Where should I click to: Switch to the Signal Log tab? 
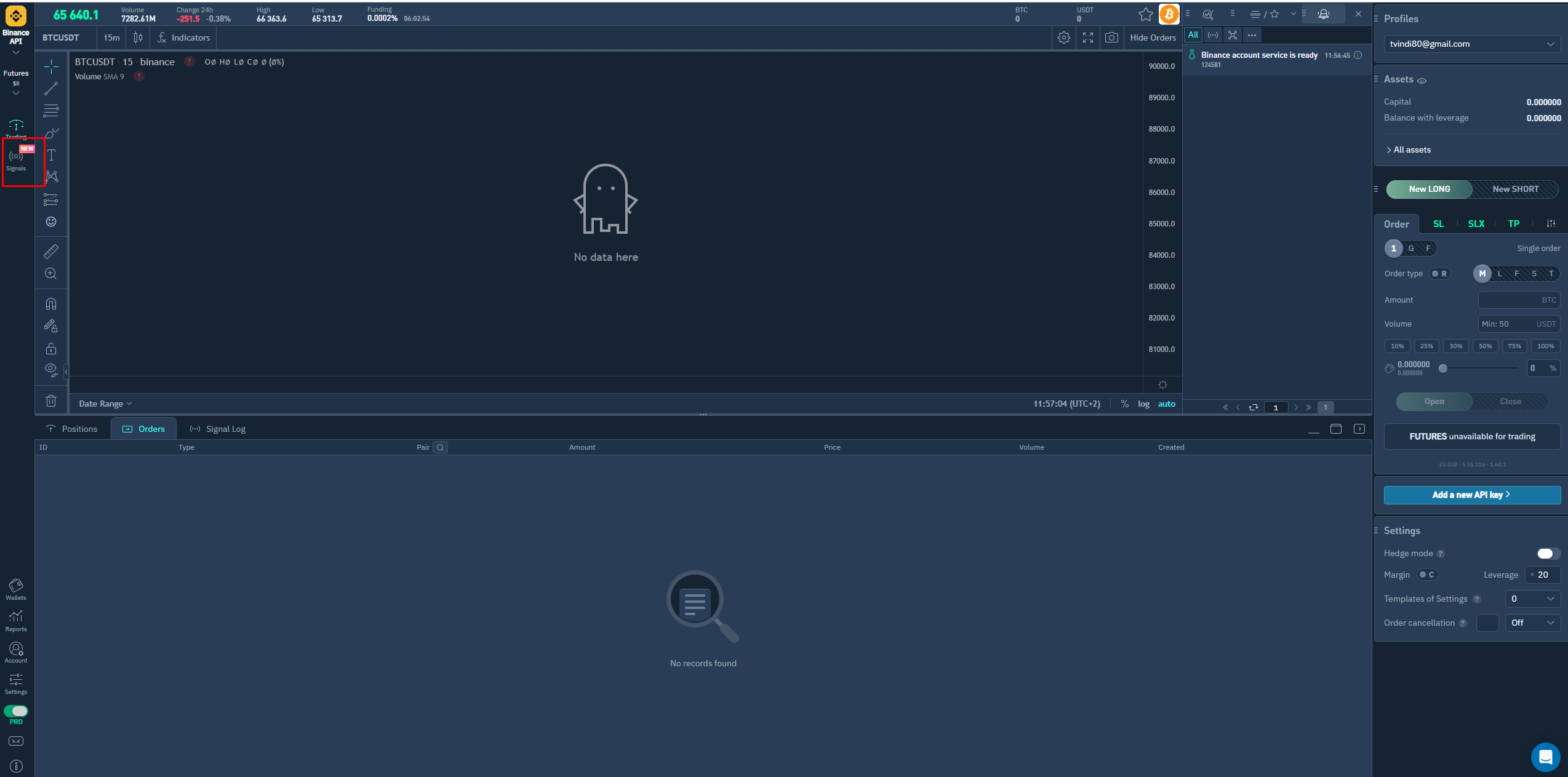217,429
